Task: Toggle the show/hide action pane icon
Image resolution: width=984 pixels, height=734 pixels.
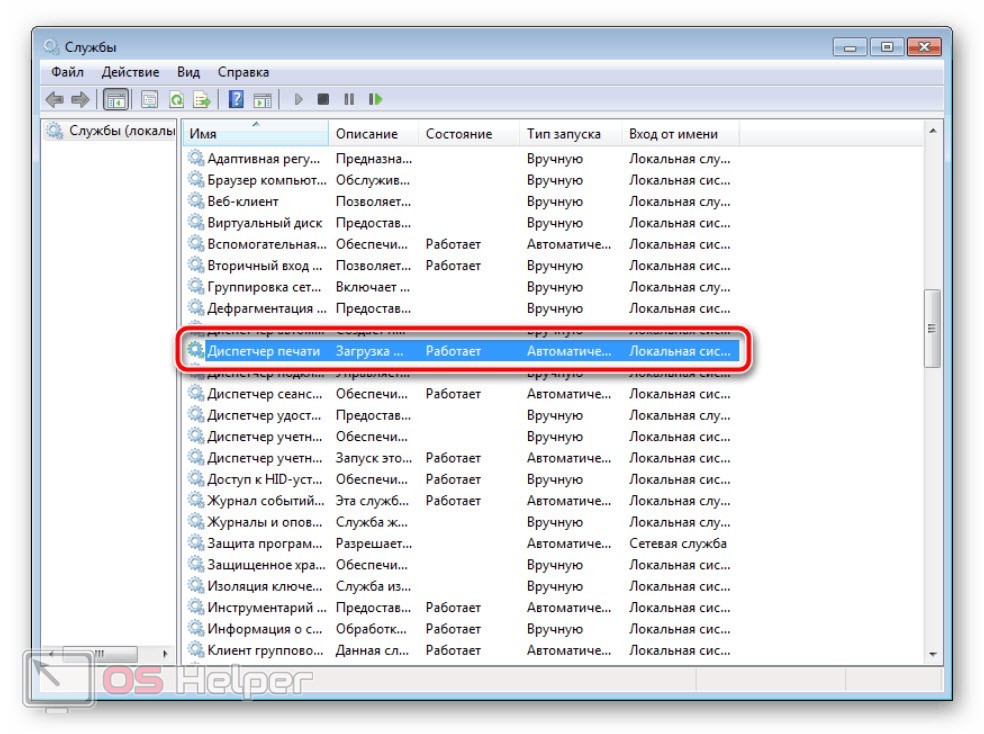Action: pos(262,99)
